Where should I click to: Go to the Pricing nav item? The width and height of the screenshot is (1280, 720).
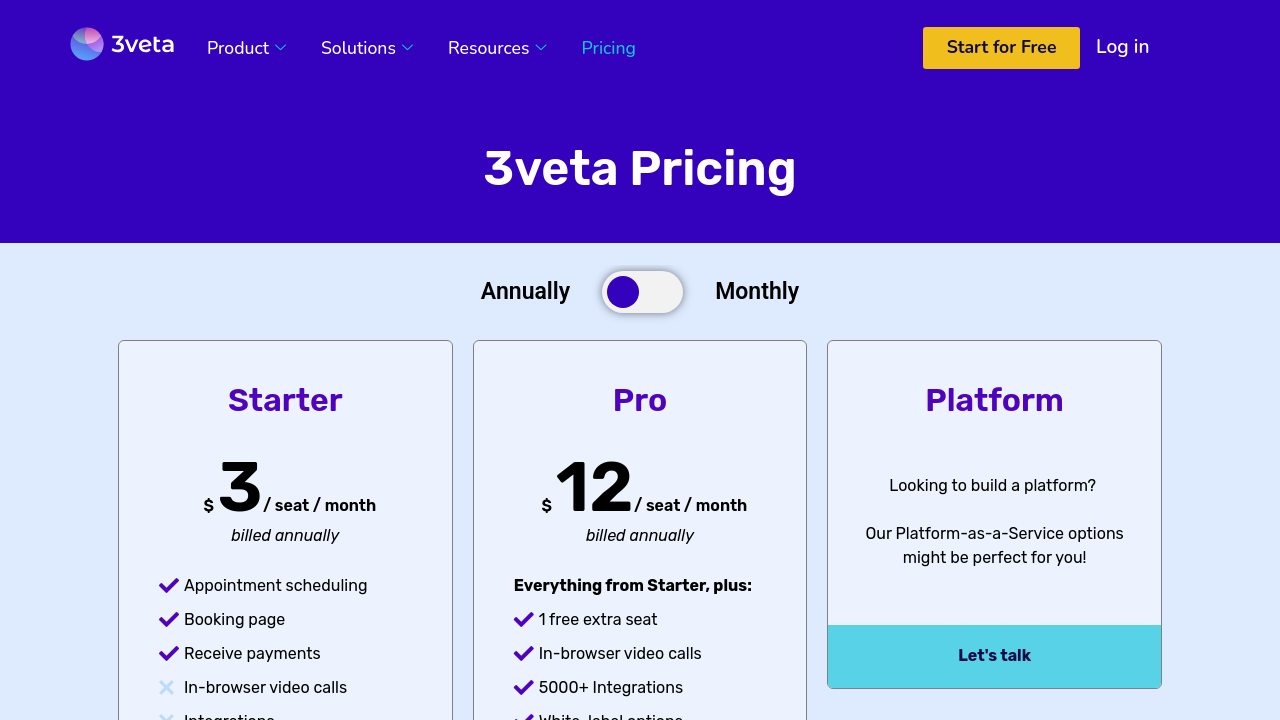[x=608, y=48]
